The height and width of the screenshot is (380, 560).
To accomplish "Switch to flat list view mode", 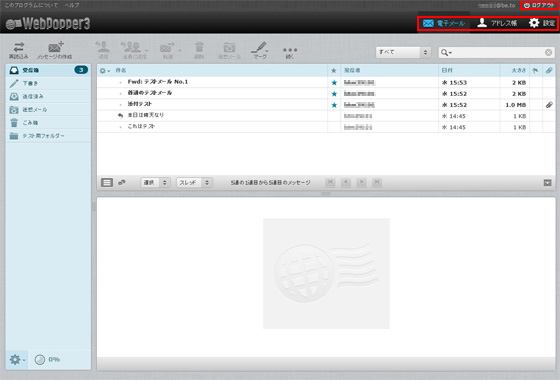I will (107, 182).
